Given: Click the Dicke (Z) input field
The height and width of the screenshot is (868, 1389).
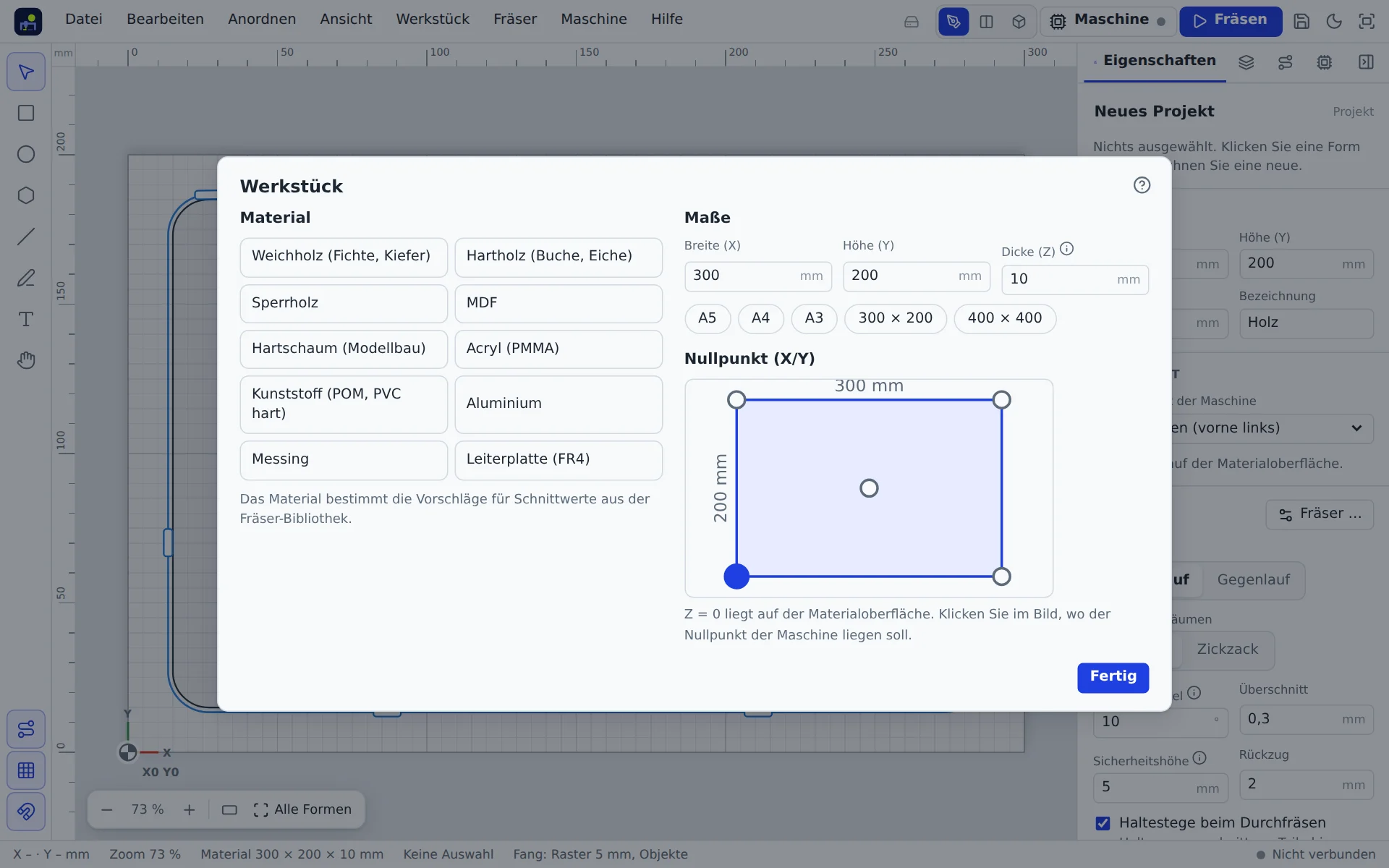Looking at the screenshot, I should click(1074, 280).
